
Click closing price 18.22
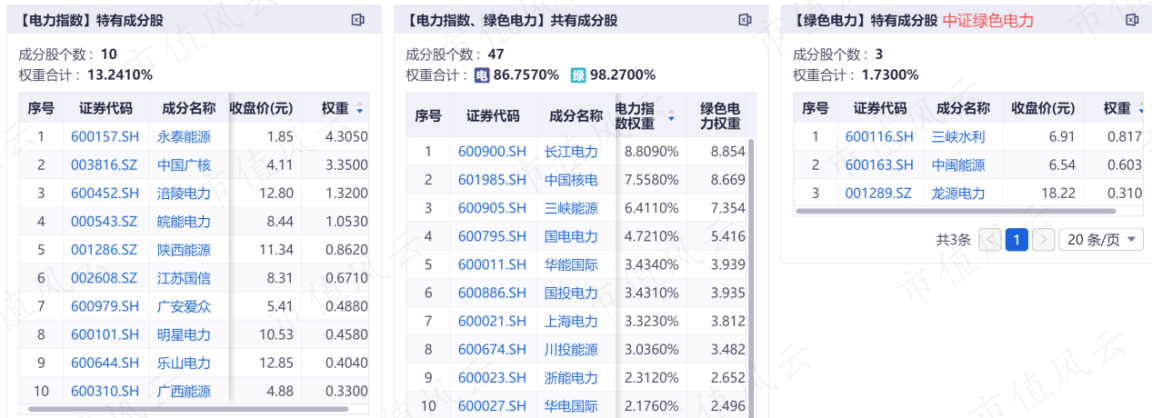pyautogui.click(x=1058, y=193)
